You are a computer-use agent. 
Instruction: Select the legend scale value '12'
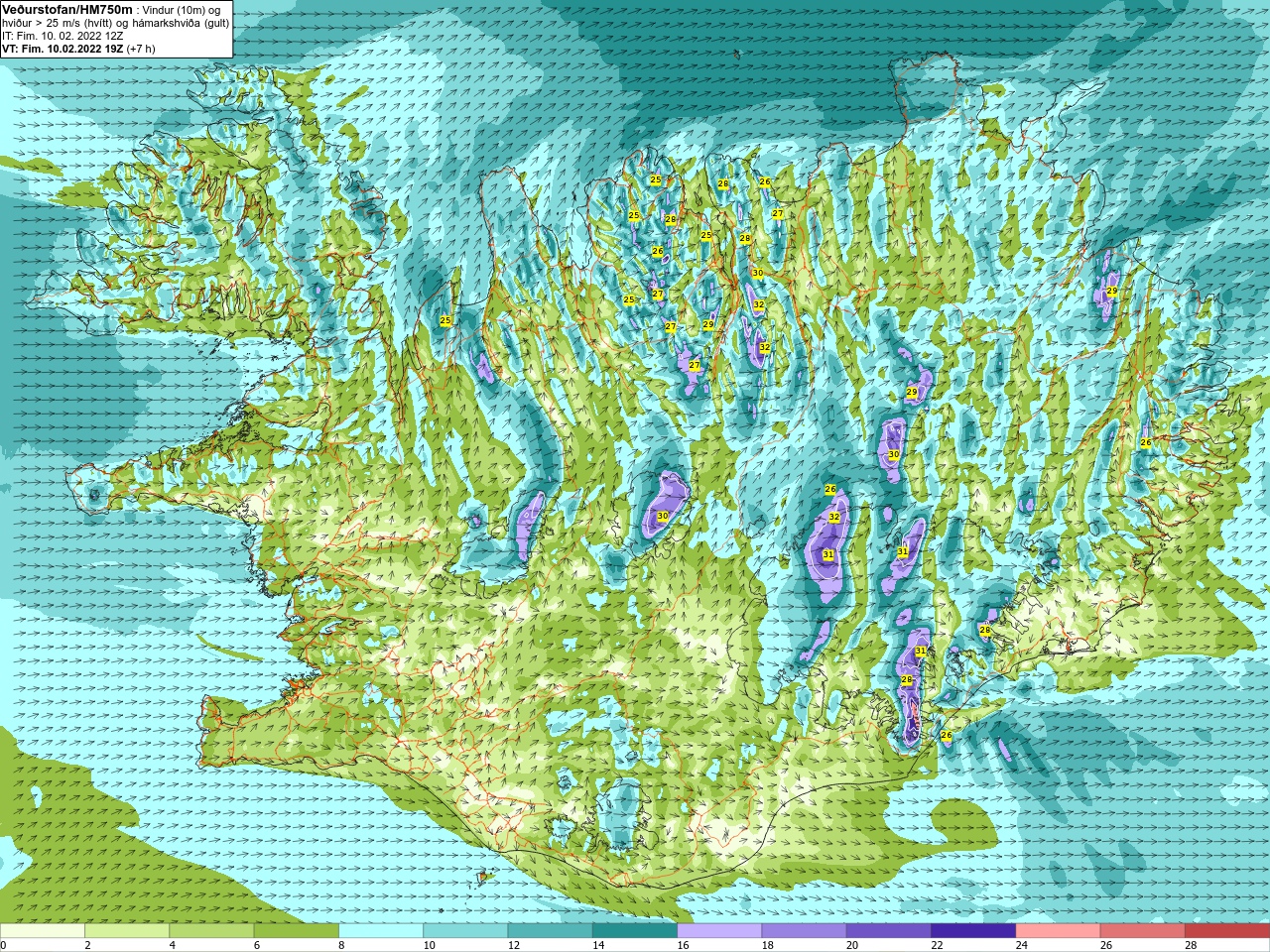point(513,946)
